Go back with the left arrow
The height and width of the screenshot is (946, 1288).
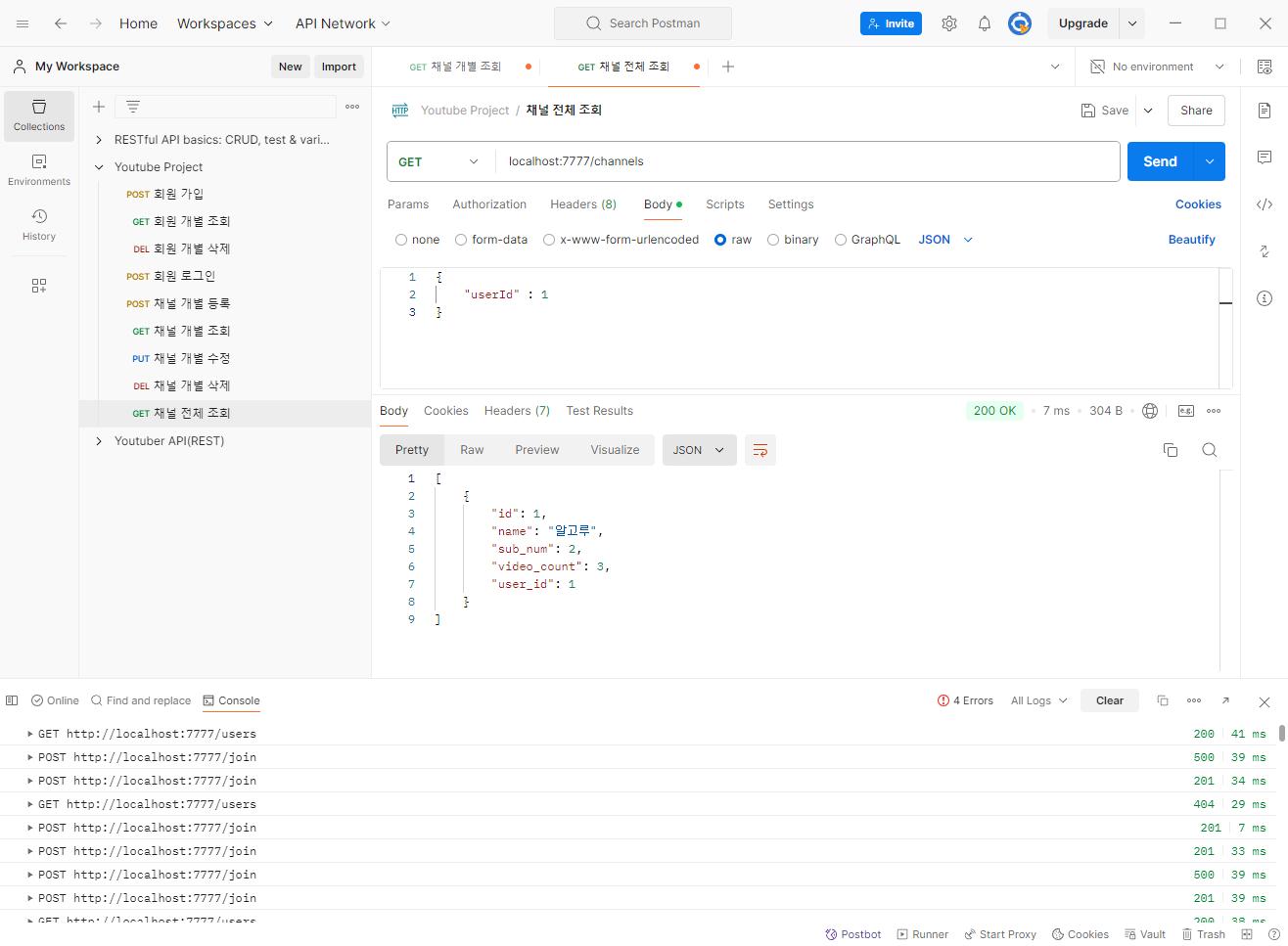[61, 23]
